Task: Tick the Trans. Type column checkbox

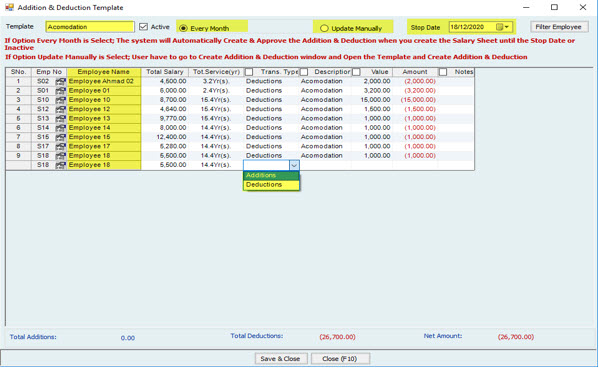Action: [249, 72]
